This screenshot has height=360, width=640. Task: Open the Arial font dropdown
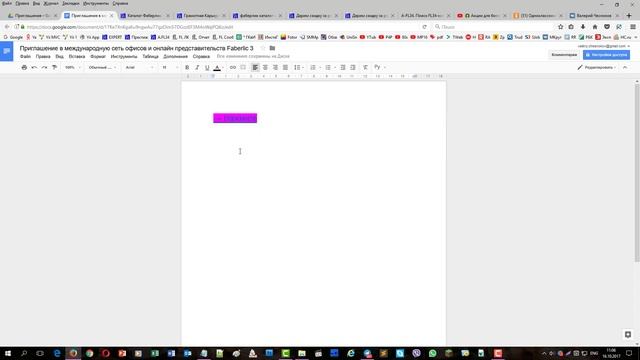pos(139,67)
